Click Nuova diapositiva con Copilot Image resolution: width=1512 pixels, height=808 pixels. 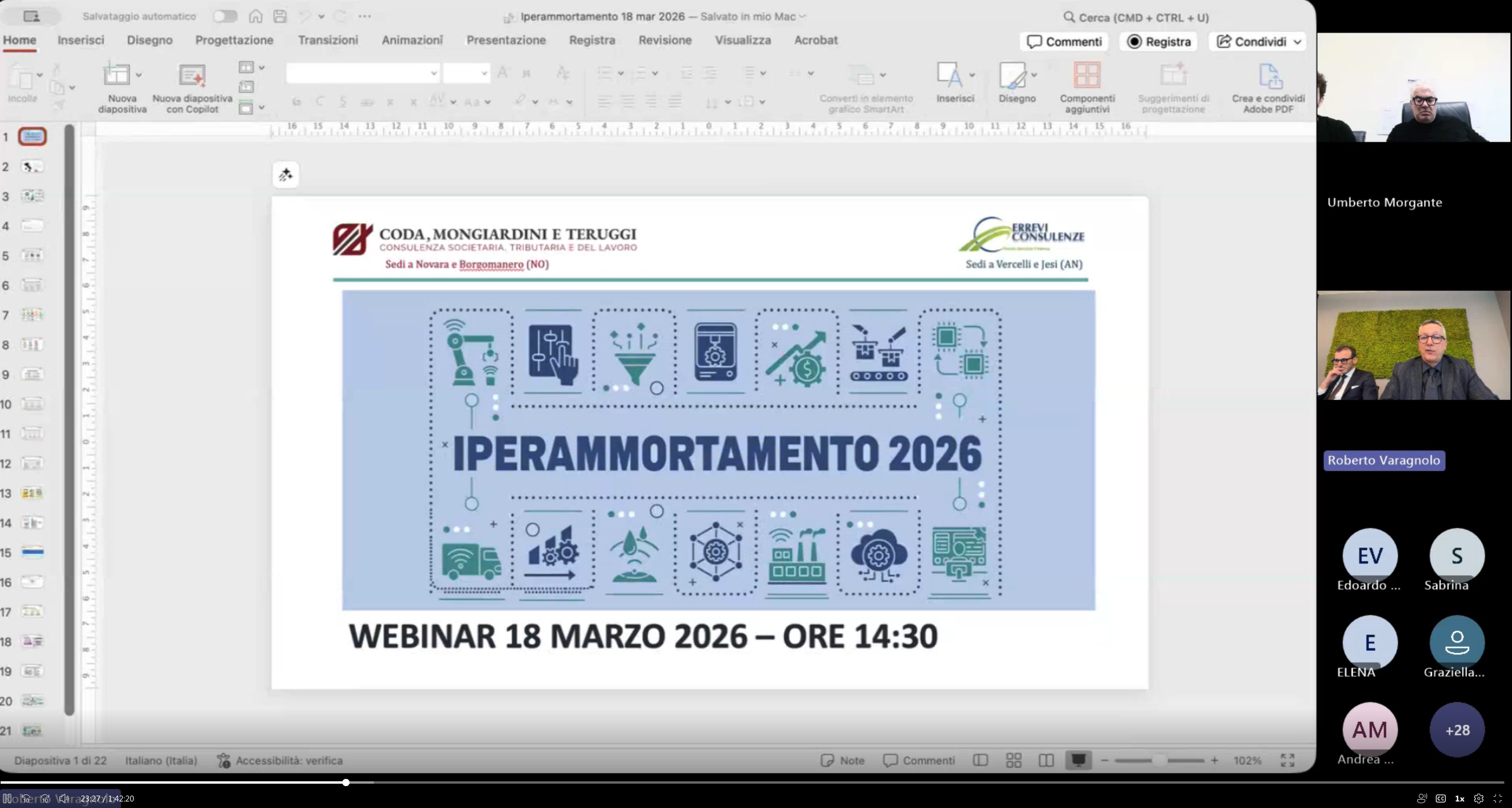pyautogui.click(x=192, y=88)
